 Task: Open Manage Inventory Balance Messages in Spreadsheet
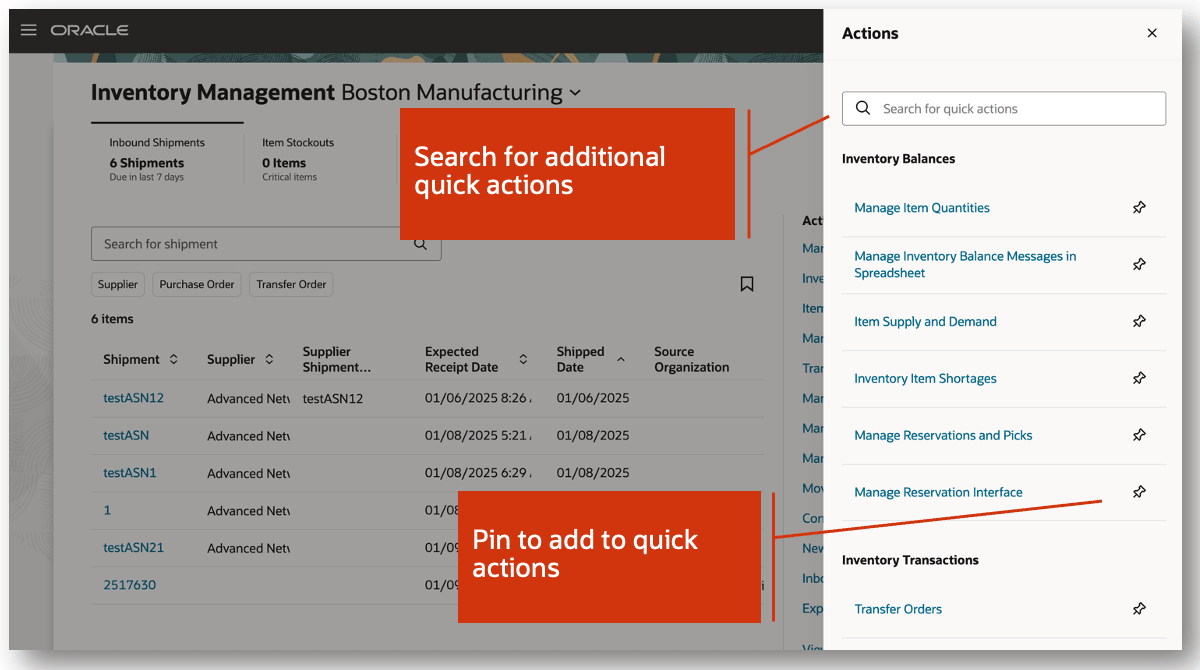965,264
